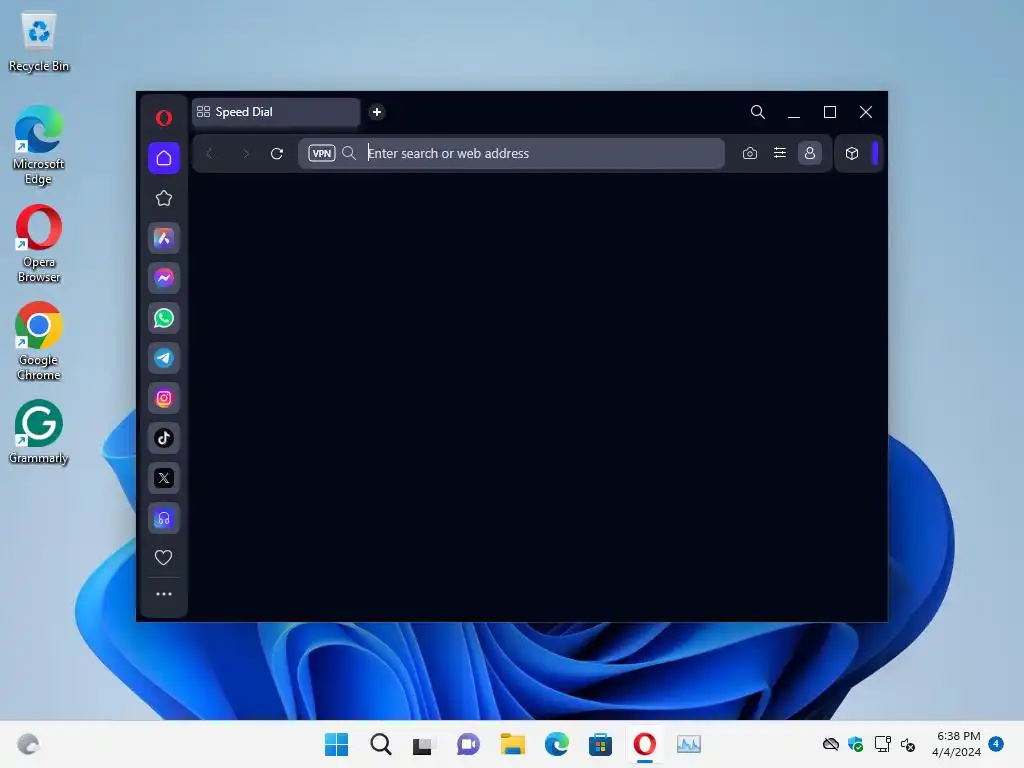Viewport: 1024px width, 768px height.
Task: Open the Chat app on taskbar
Action: [x=468, y=744]
